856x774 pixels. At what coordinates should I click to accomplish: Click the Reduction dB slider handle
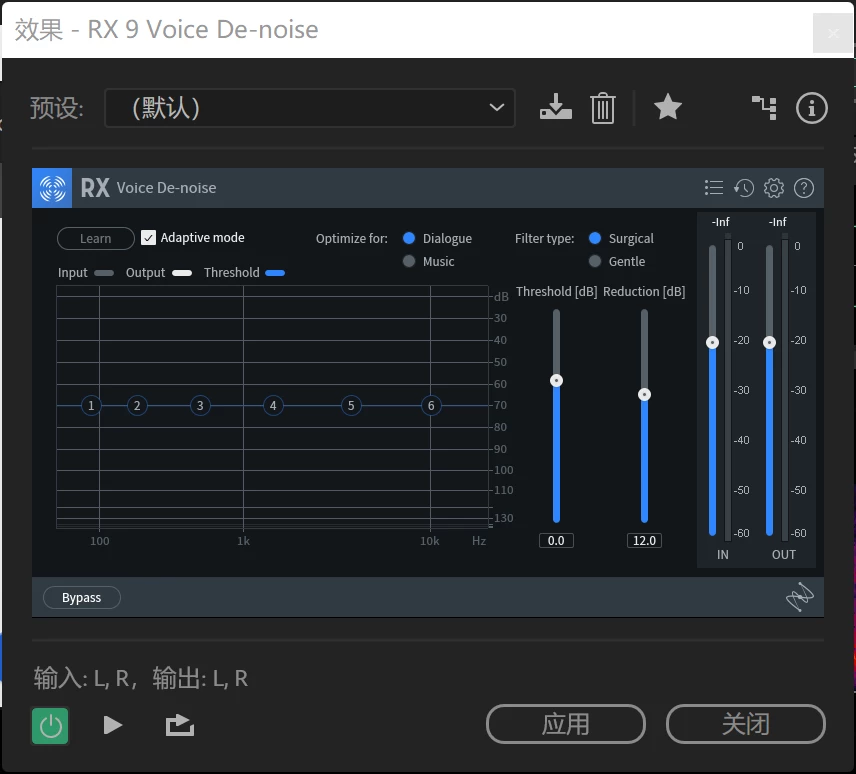click(644, 394)
